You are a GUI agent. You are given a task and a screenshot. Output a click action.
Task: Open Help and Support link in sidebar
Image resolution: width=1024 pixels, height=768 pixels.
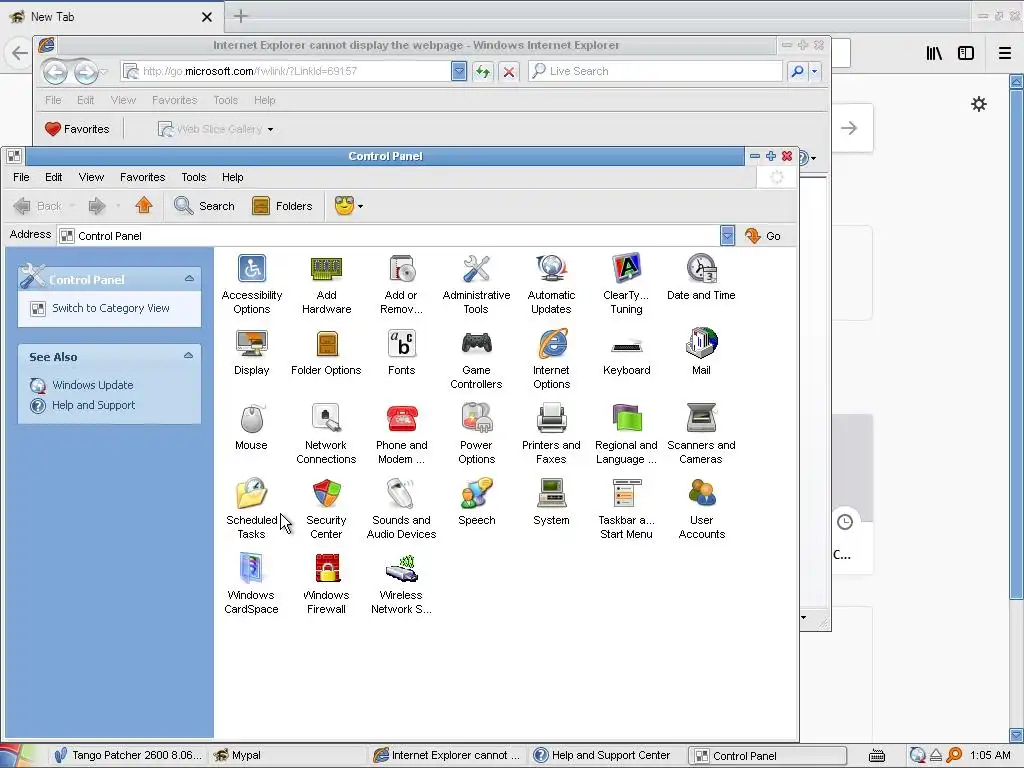click(93, 405)
